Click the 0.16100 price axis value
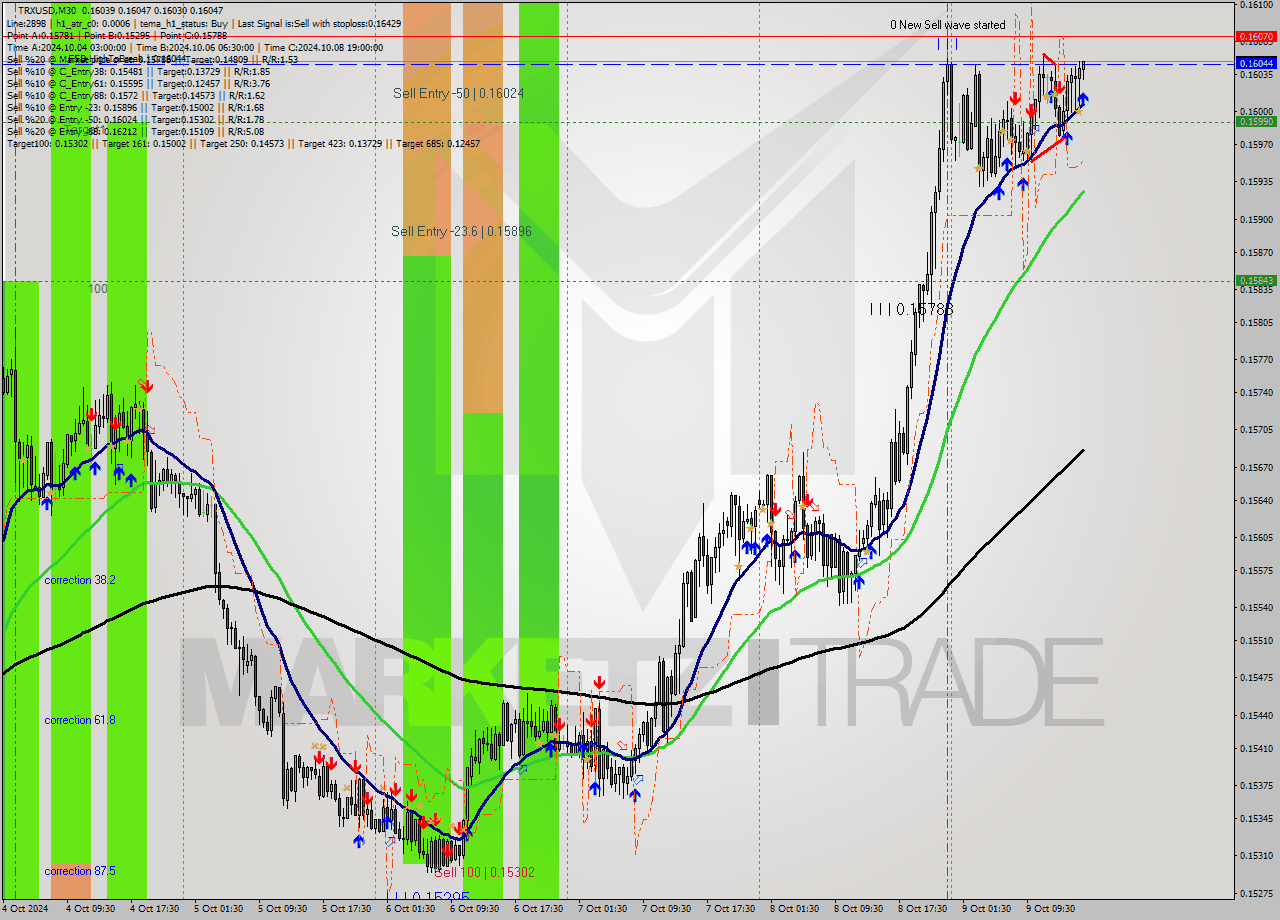This screenshot has width=1280, height=920. [1256, 5]
